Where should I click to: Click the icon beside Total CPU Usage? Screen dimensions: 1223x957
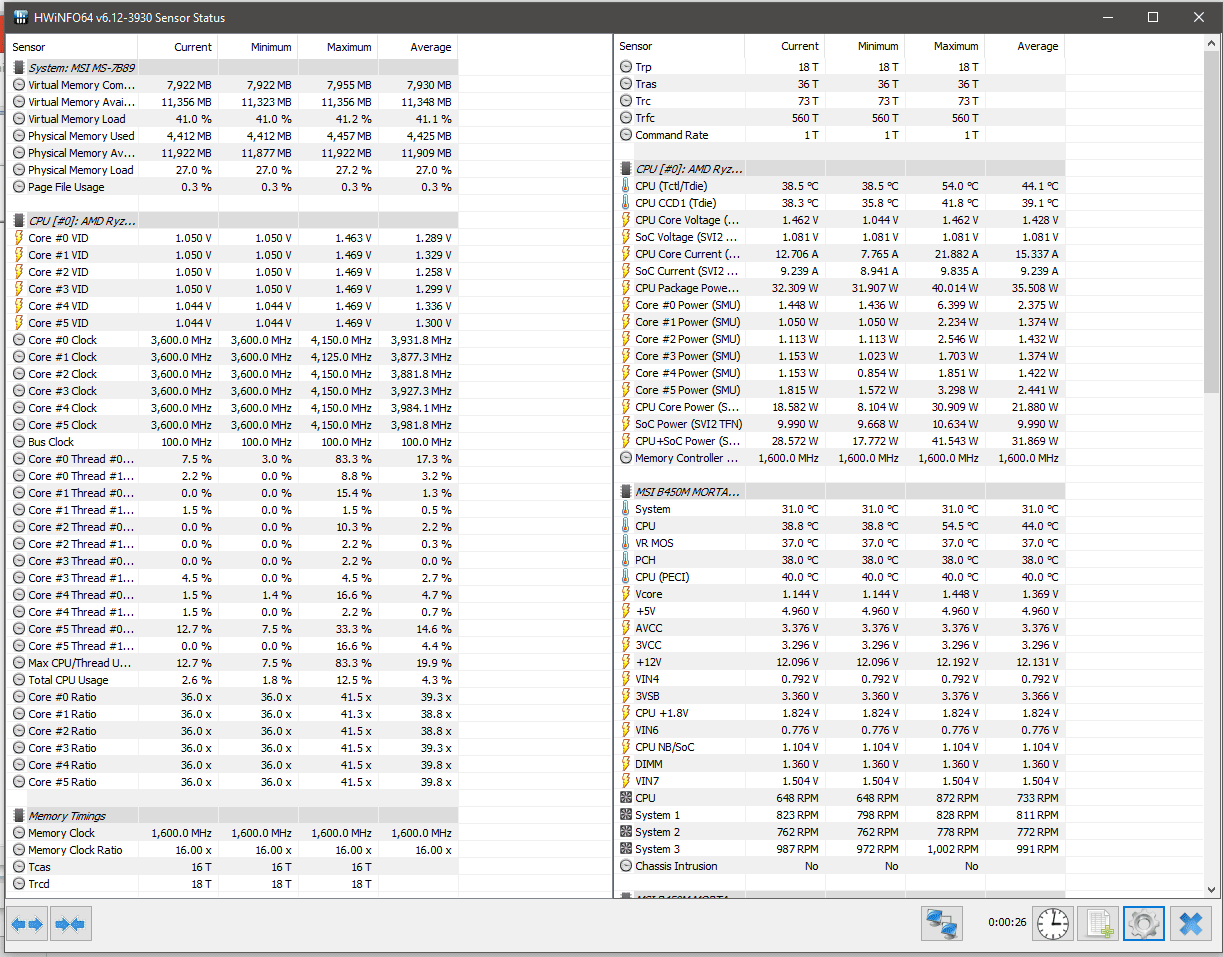pos(19,680)
